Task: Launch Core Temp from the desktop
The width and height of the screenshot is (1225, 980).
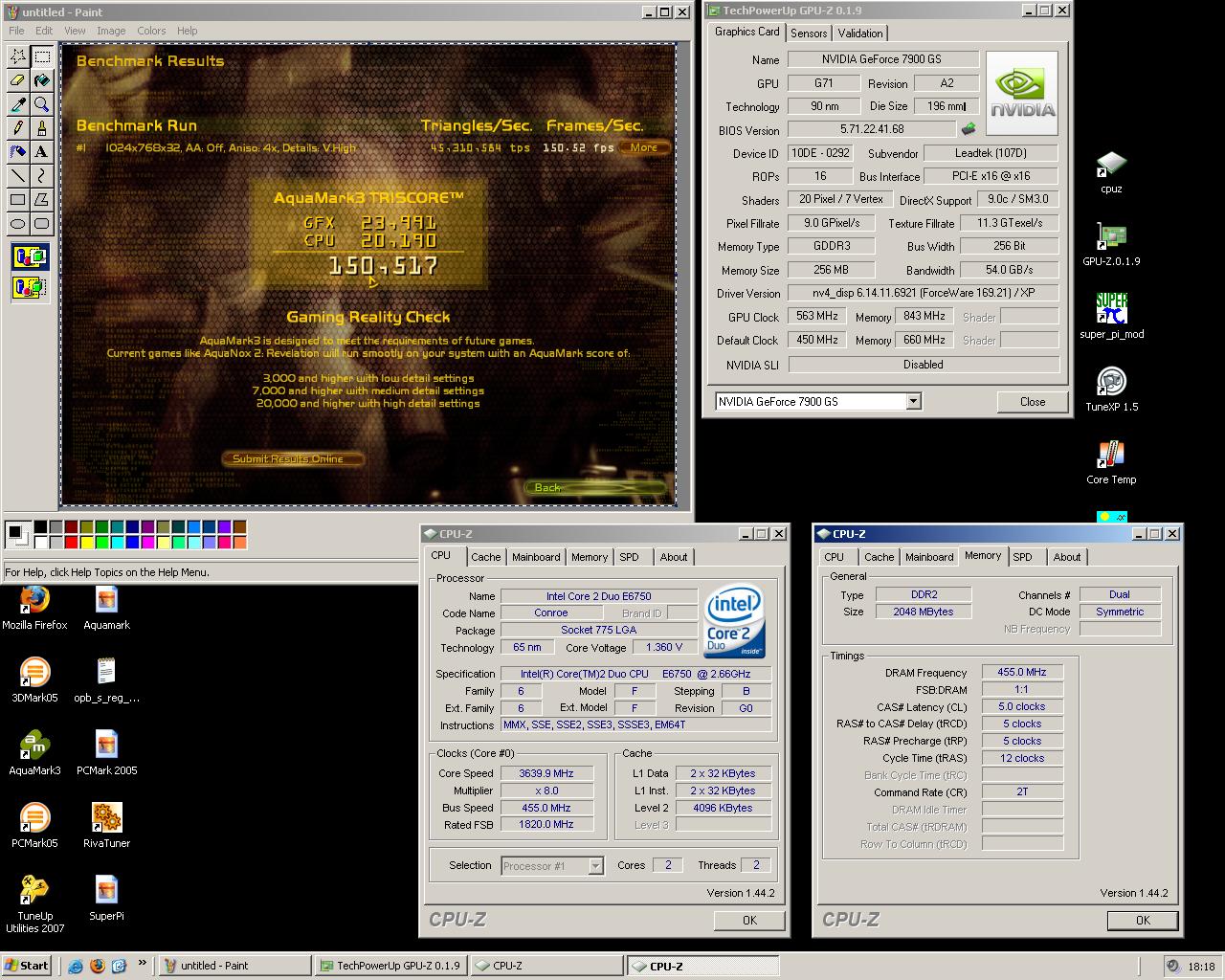Action: click(x=1111, y=463)
